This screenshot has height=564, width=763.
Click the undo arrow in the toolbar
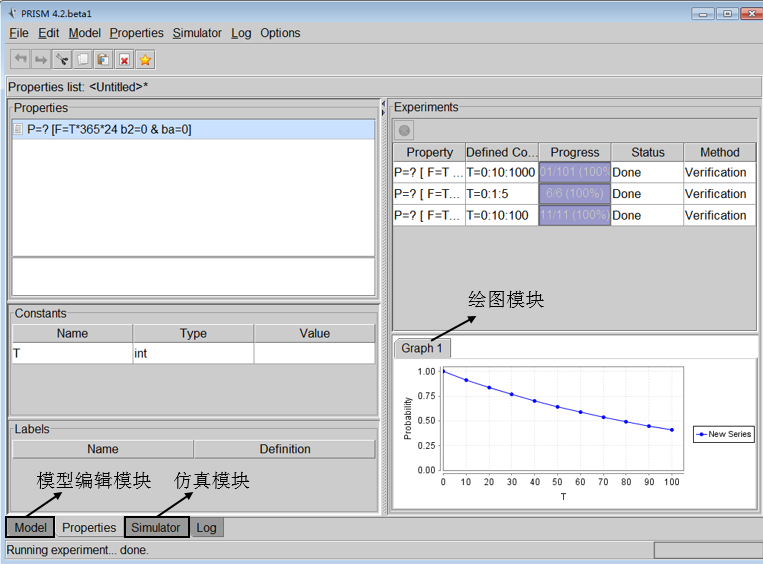(20, 60)
